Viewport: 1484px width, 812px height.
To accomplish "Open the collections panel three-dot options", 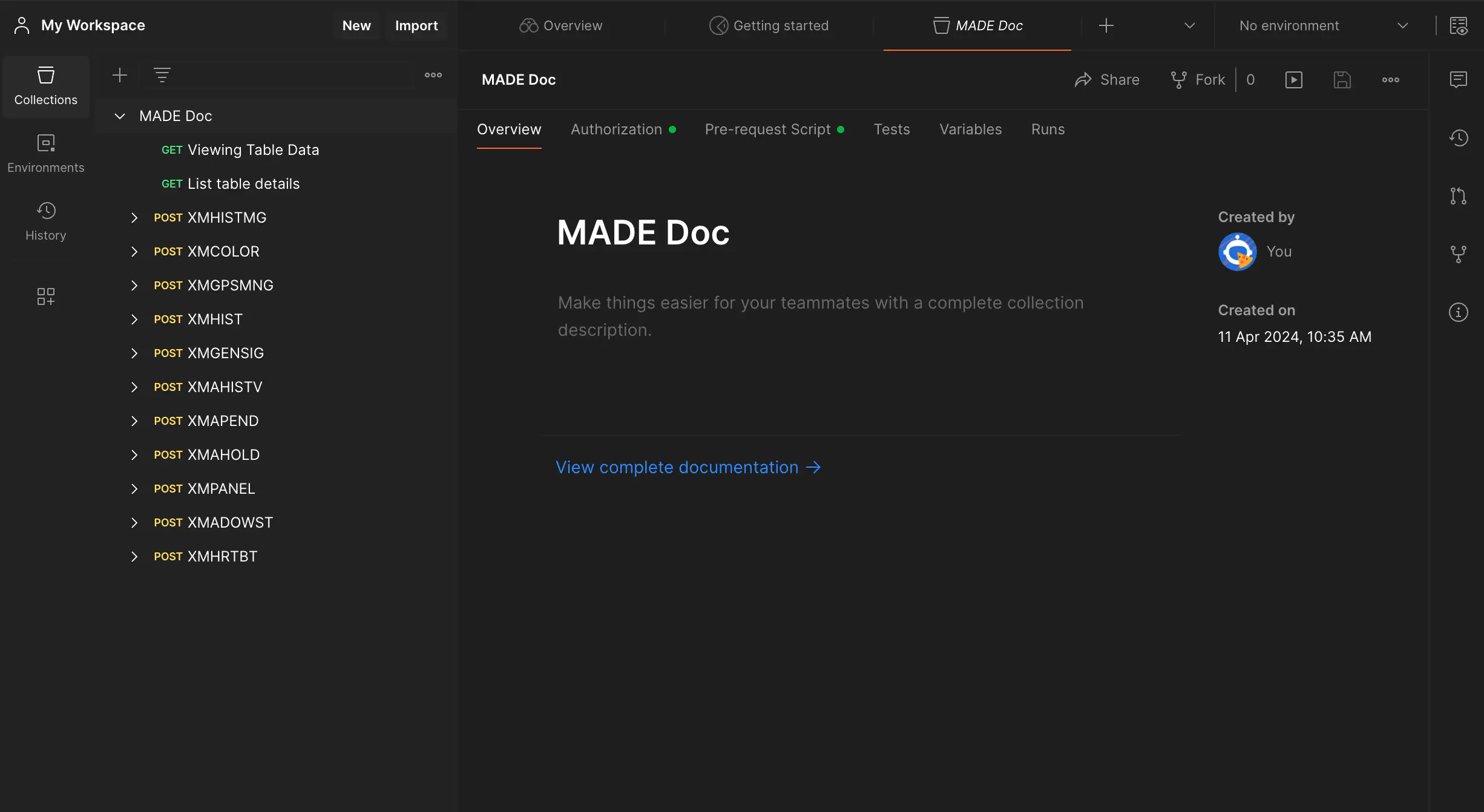I will (x=433, y=75).
